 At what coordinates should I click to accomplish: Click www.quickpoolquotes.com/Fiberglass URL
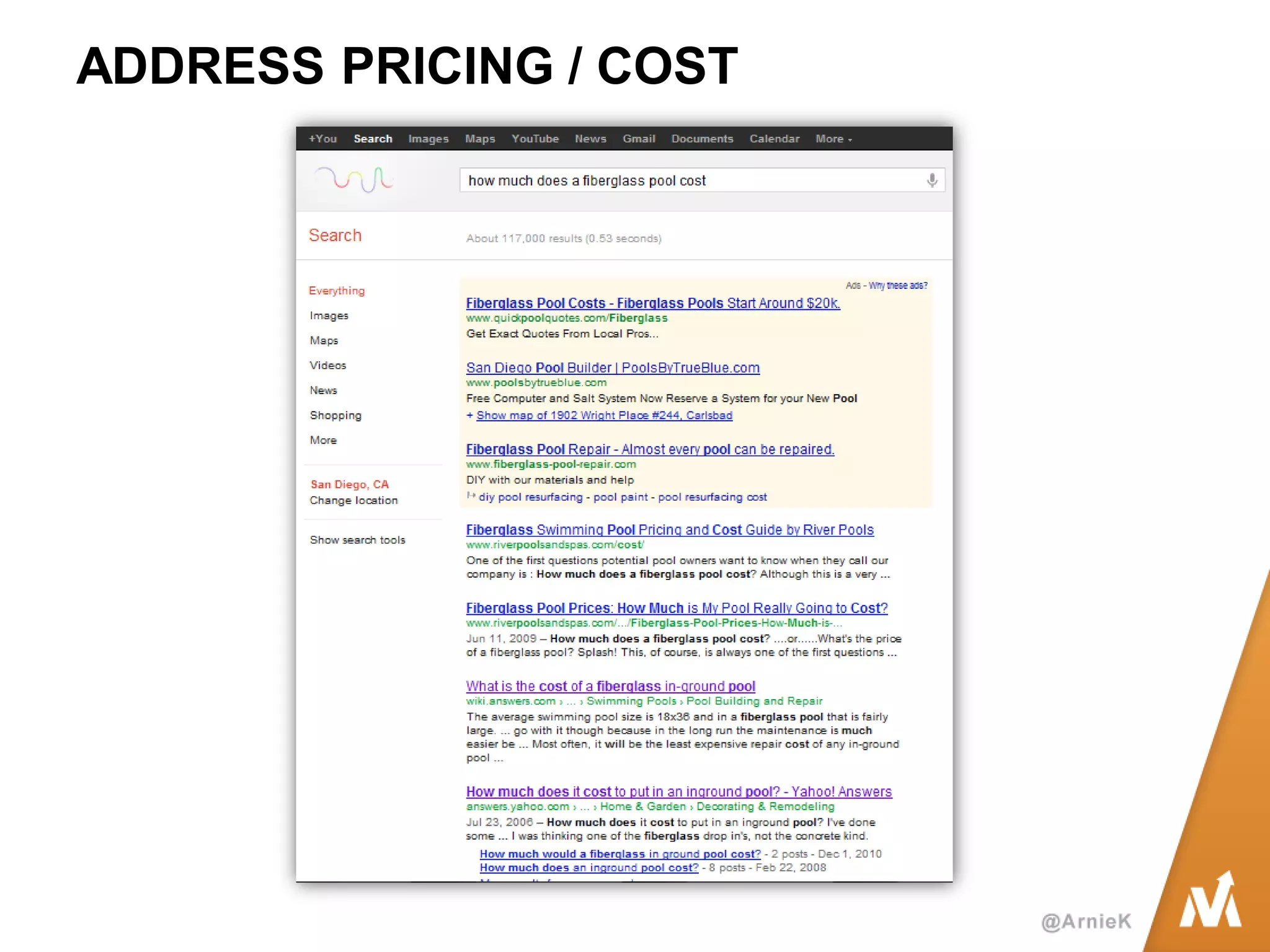[567, 318]
